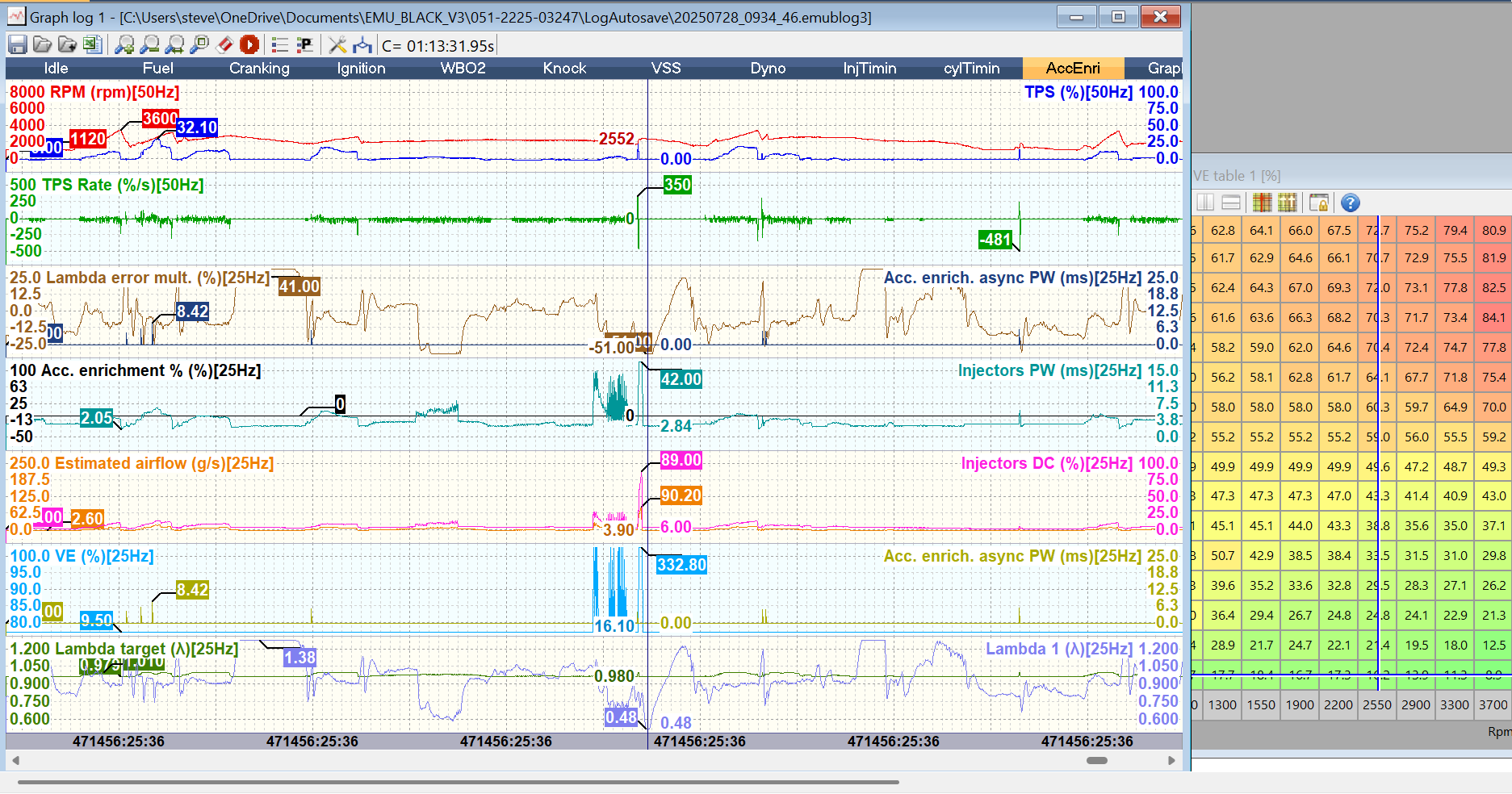Screen dimensions: 1512x794
Task: Click the green -481 TPS Rate marker flag
Action: [x=995, y=240]
